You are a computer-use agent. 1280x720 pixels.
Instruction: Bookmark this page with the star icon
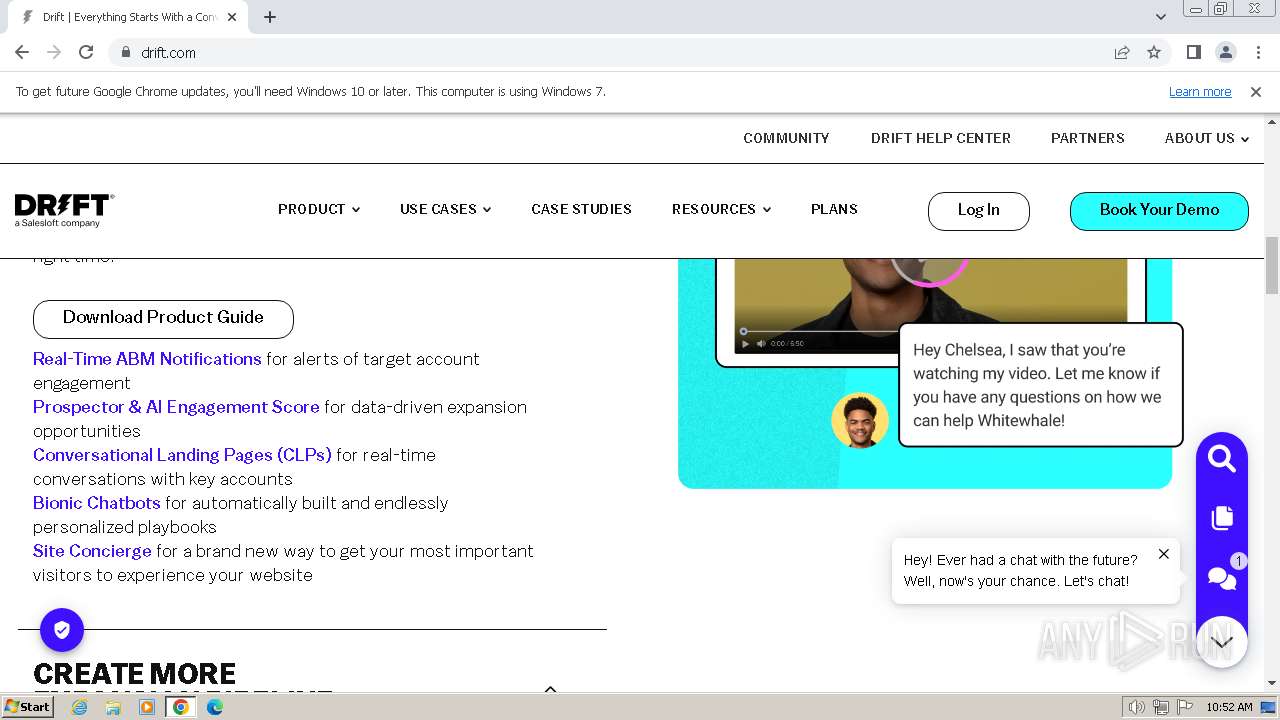click(1154, 52)
